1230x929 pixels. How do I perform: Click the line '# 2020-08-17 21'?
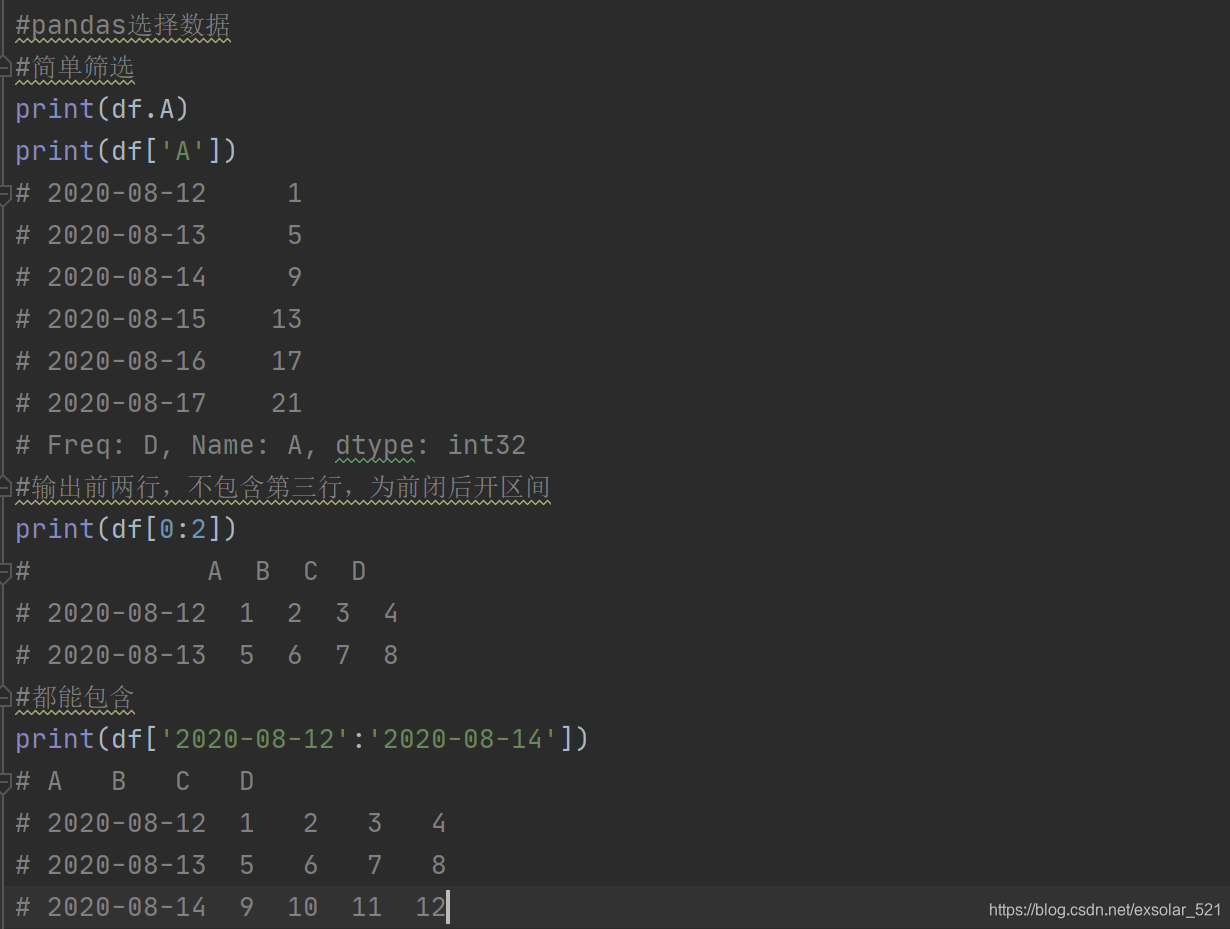click(x=159, y=403)
